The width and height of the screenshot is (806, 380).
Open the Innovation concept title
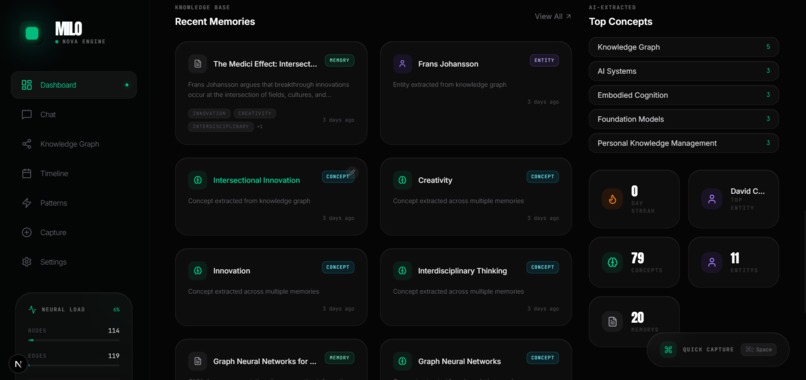(232, 270)
